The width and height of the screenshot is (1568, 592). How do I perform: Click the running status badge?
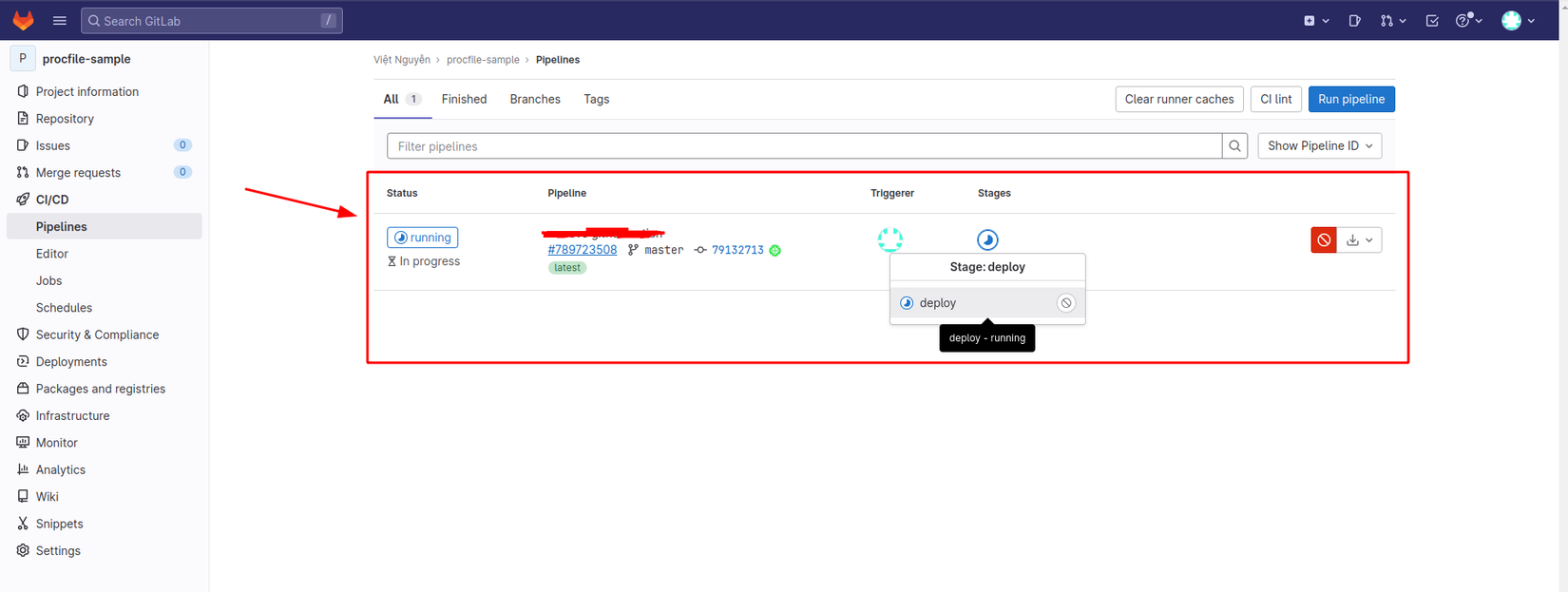[x=423, y=238]
